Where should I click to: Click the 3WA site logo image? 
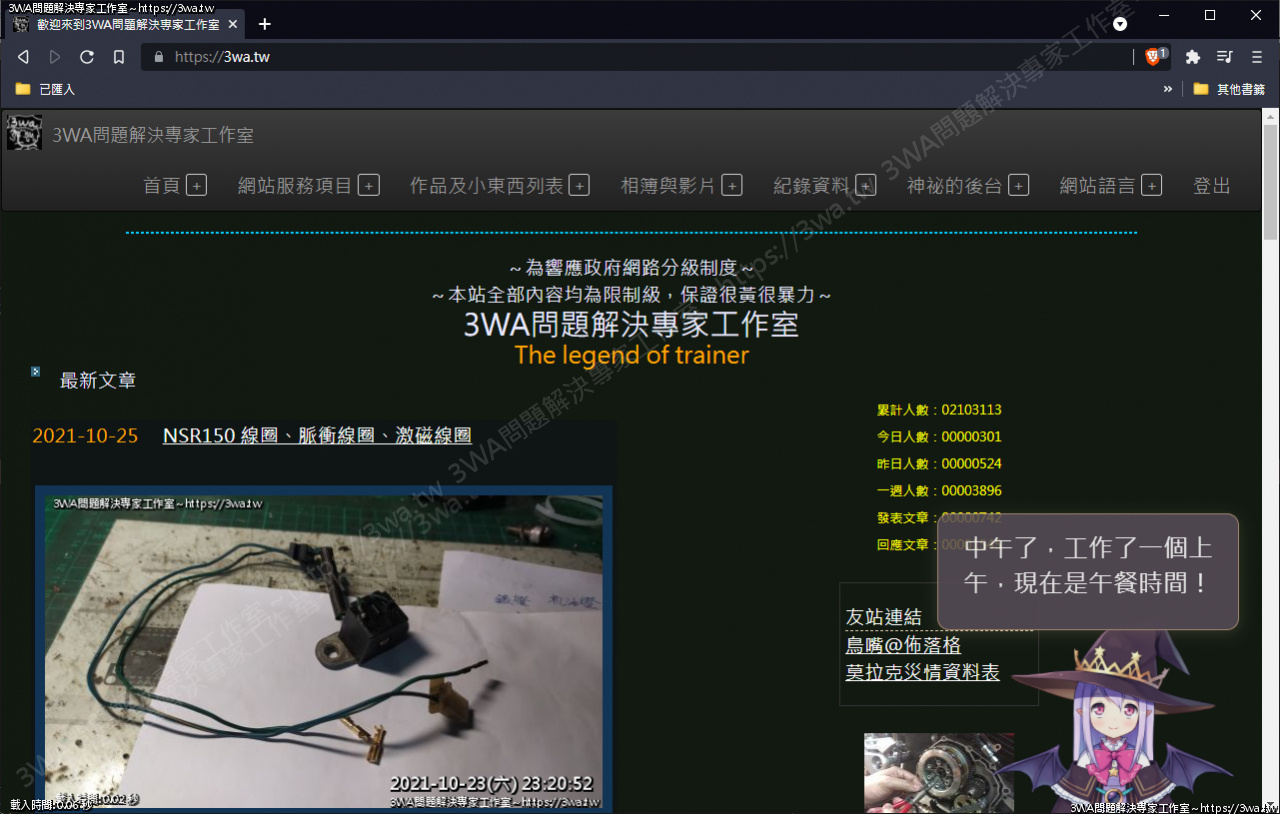(x=24, y=134)
